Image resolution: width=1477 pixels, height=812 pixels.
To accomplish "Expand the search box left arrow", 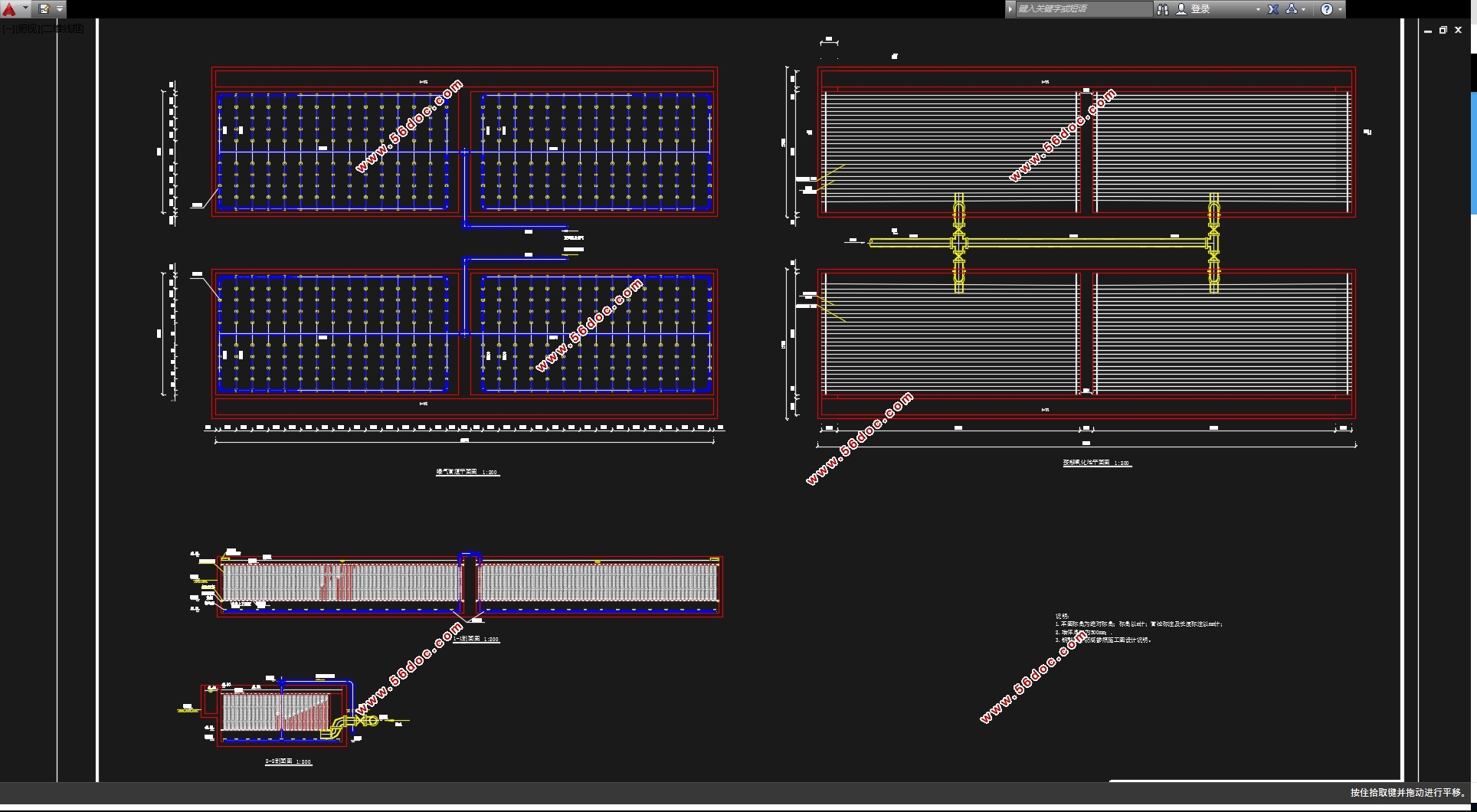I will (x=1010, y=9).
